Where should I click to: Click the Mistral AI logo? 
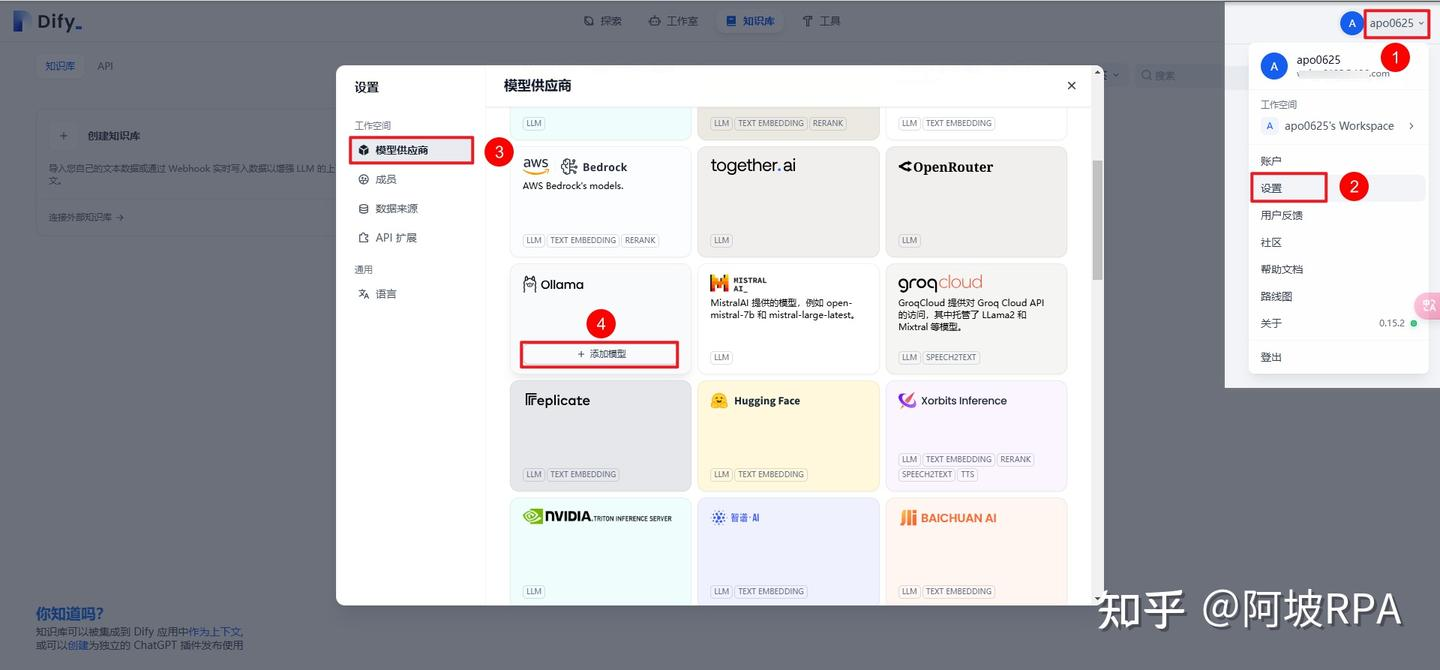tap(738, 283)
